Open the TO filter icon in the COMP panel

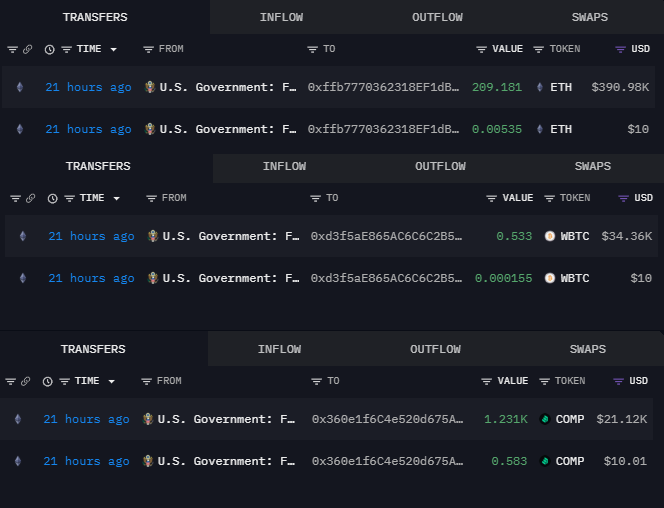(x=316, y=382)
